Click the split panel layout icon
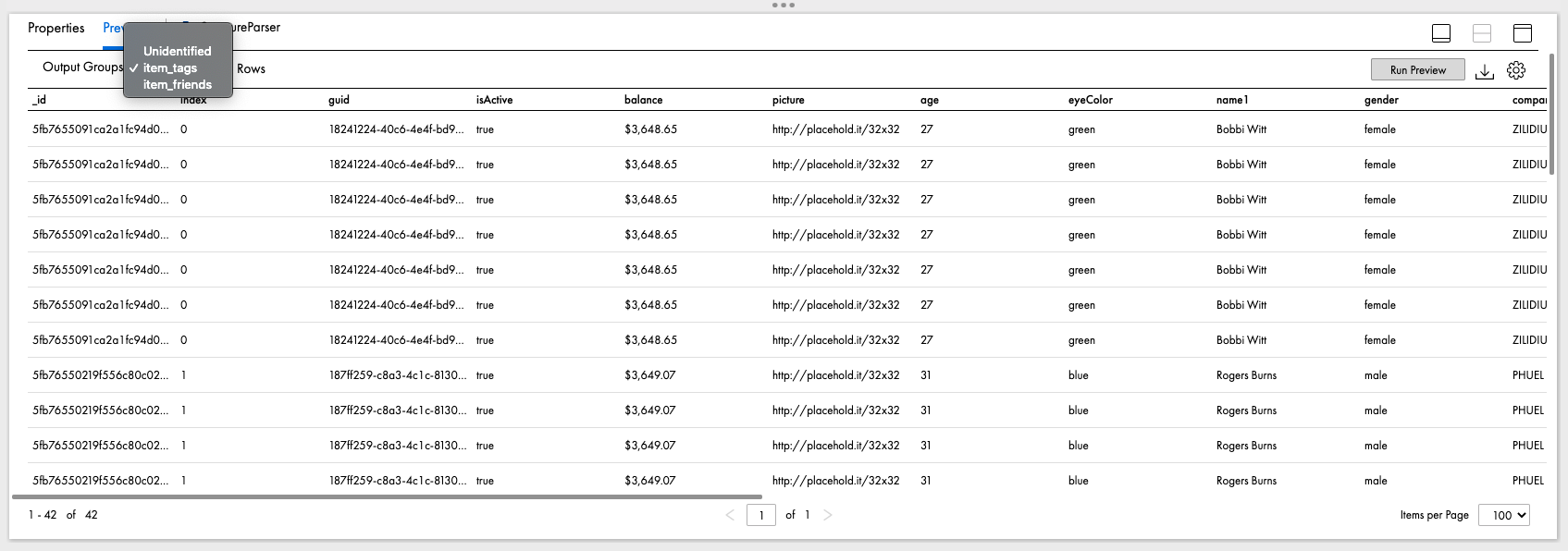The height and width of the screenshot is (551, 1568). point(1481,33)
